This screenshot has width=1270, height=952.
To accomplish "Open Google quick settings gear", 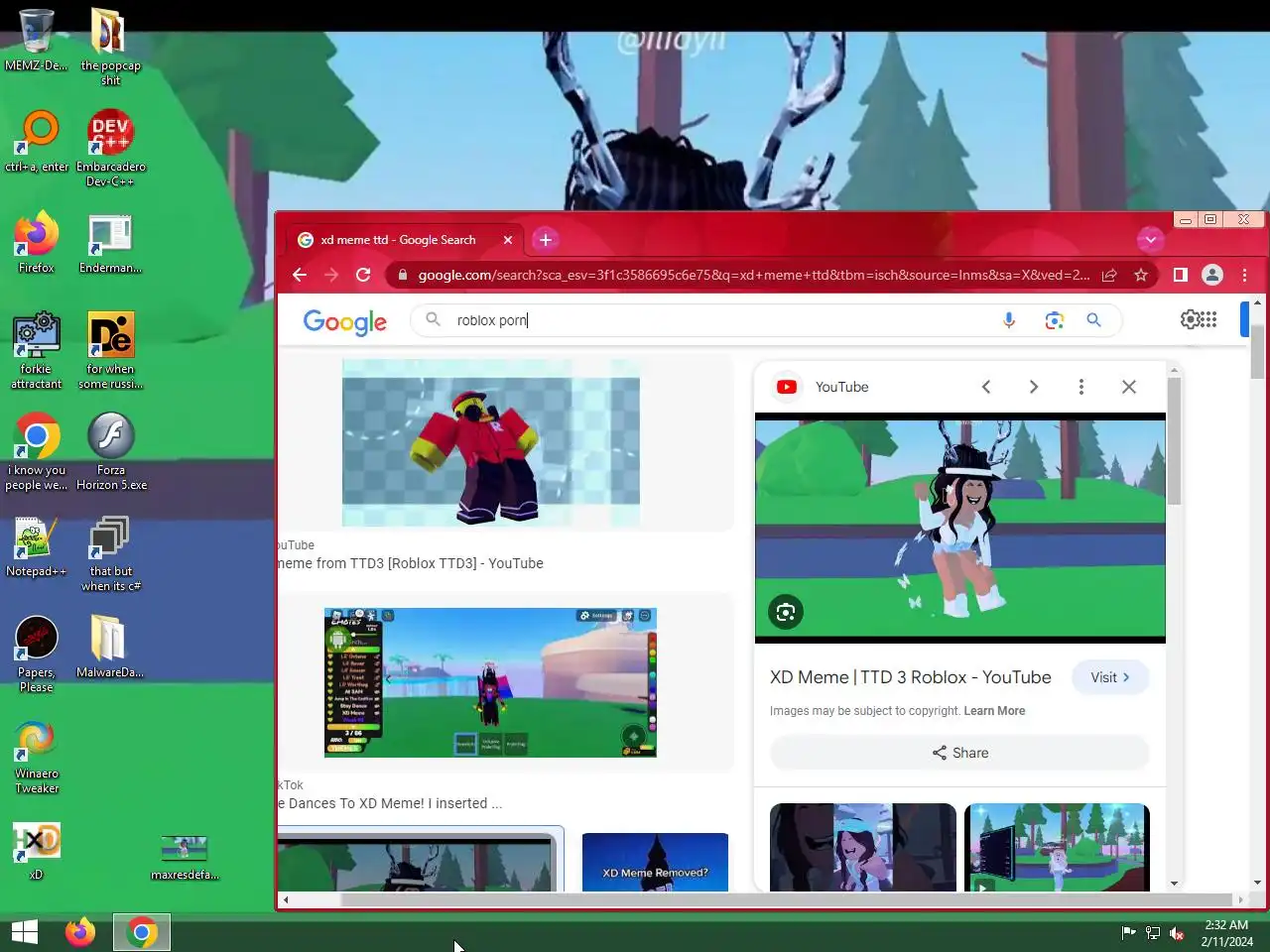I will tap(1190, 319).
